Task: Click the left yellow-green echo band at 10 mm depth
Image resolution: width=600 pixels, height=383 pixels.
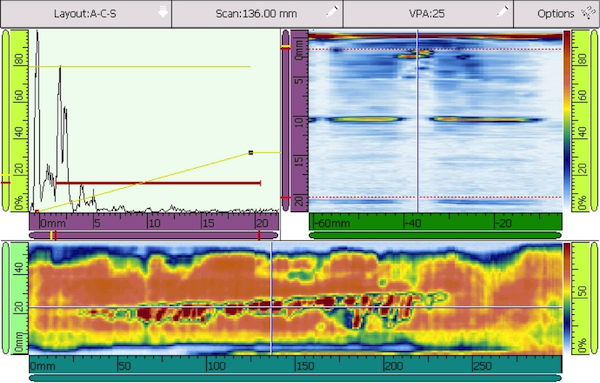Action: (x=364, y=119)
